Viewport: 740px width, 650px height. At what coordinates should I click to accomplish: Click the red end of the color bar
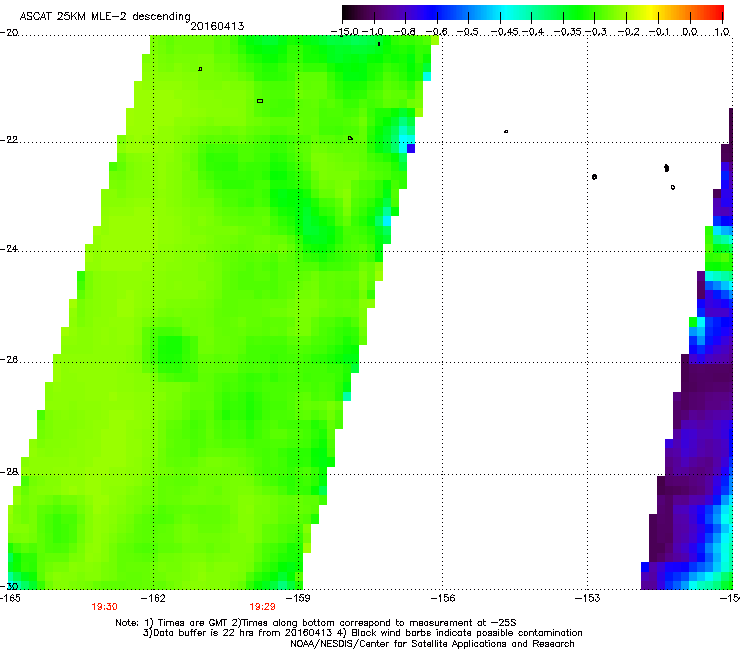[715, 12]
